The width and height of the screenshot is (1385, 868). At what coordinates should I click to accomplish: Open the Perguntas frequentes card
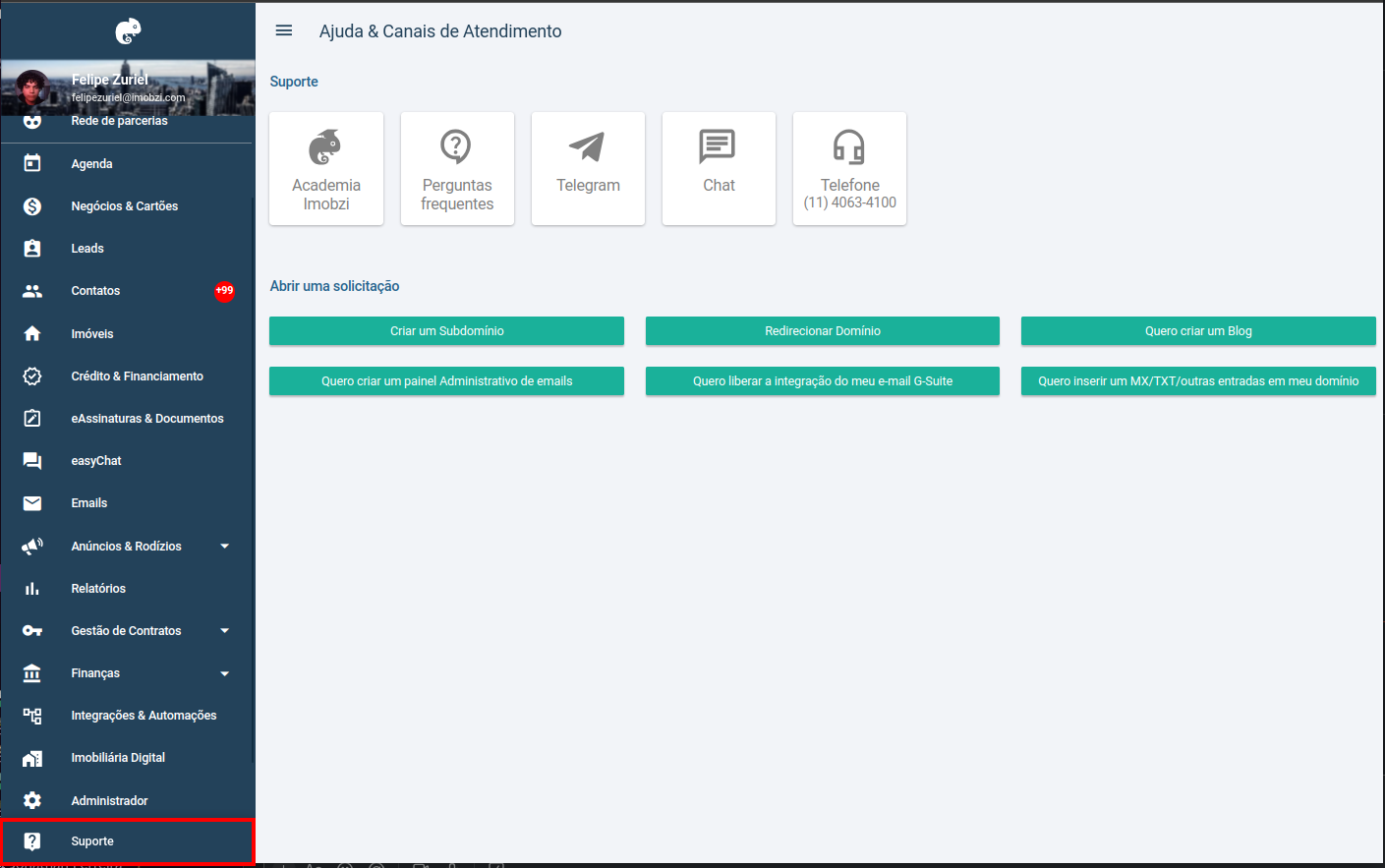457,168
